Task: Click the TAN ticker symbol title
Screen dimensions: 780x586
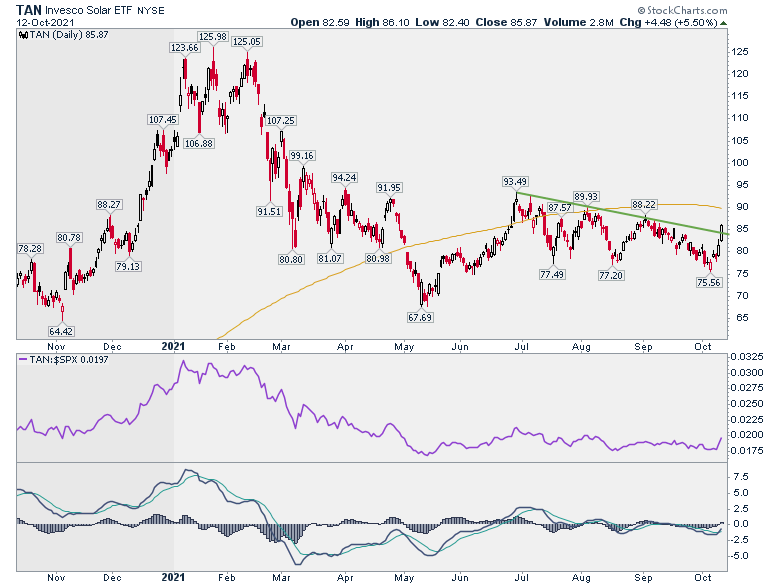Action: click(x=29, y=10)
